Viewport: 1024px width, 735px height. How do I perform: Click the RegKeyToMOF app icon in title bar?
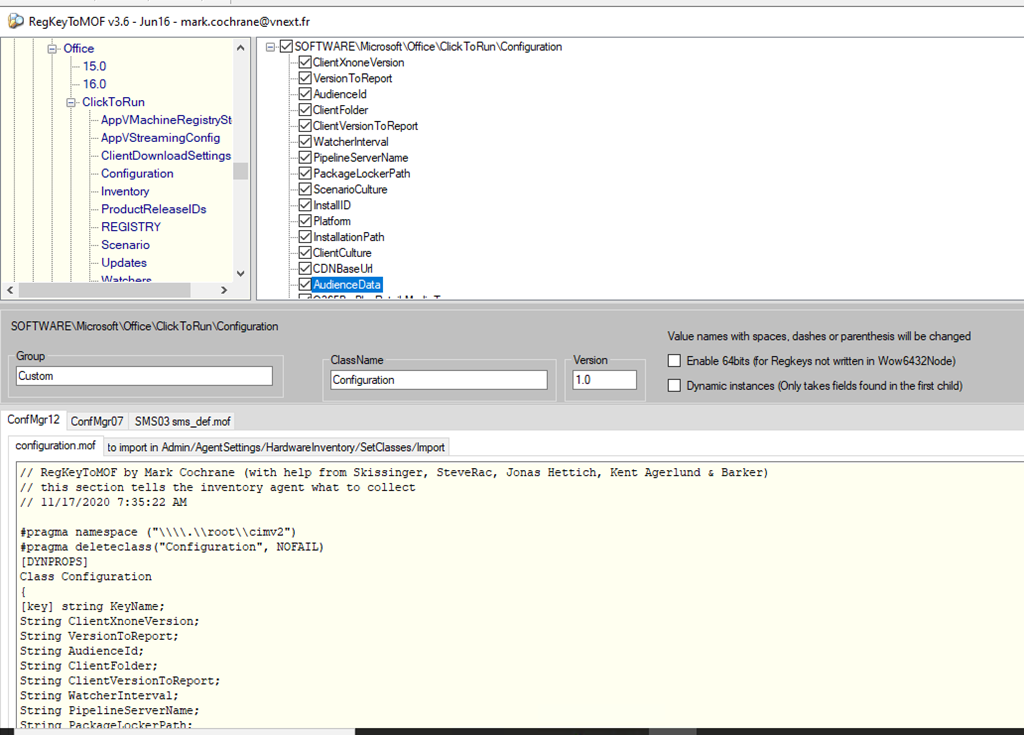click(16, 21)
